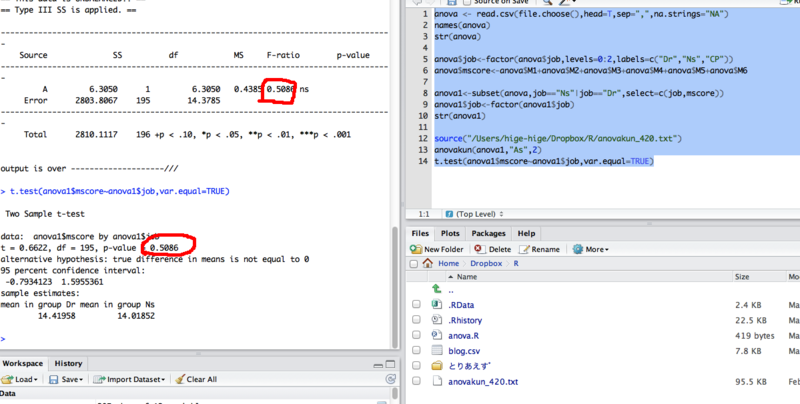The width and height of the screenshot is (800, 404).
Task: Check the box for .RData
Action: coord(416,305)
